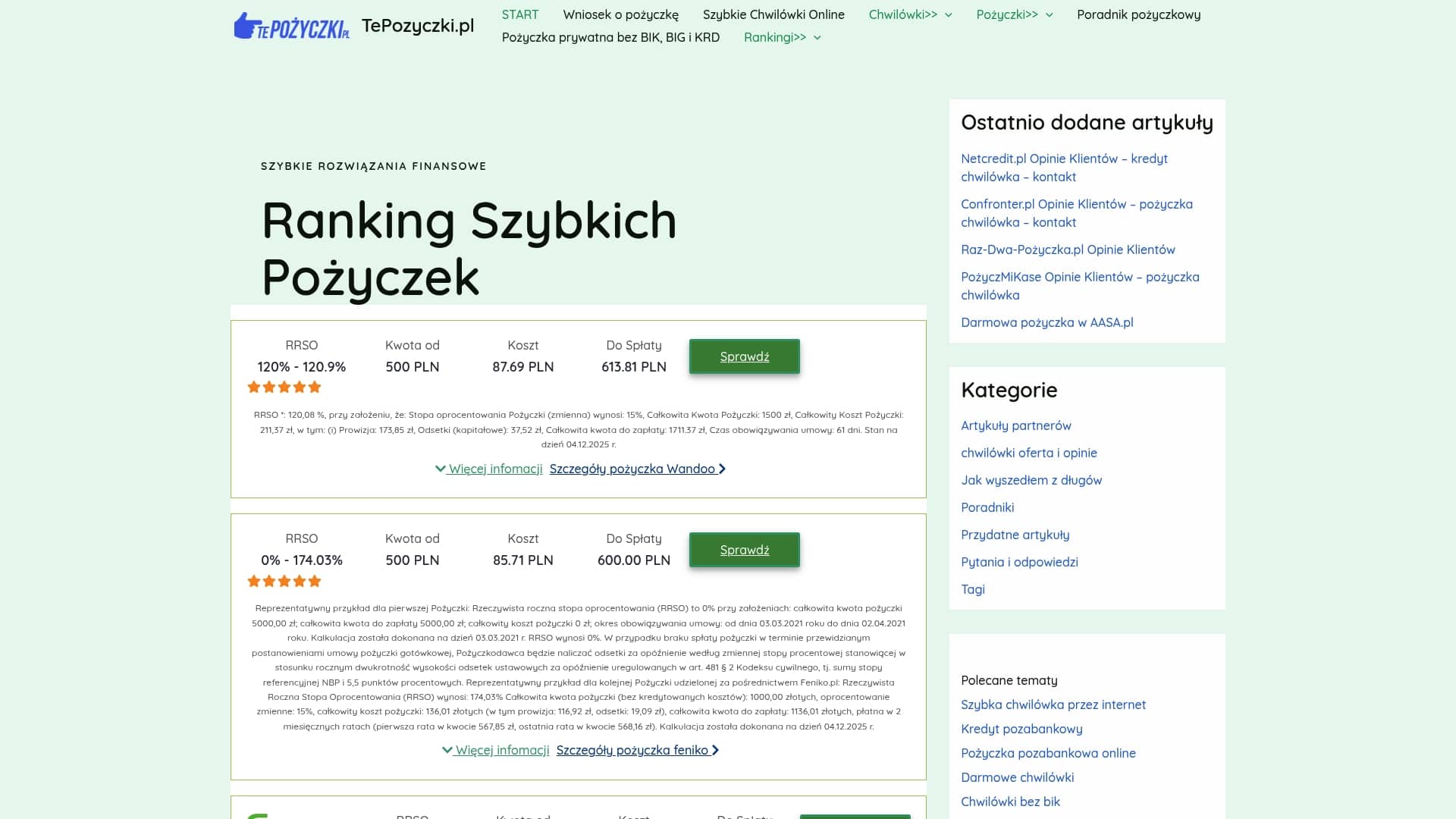Open Pożyczka prywatna bez BIK, BIG i KRD
The height and width of the screenshot is (819, 1456).
pyautogui.click(x=610, y=37)
